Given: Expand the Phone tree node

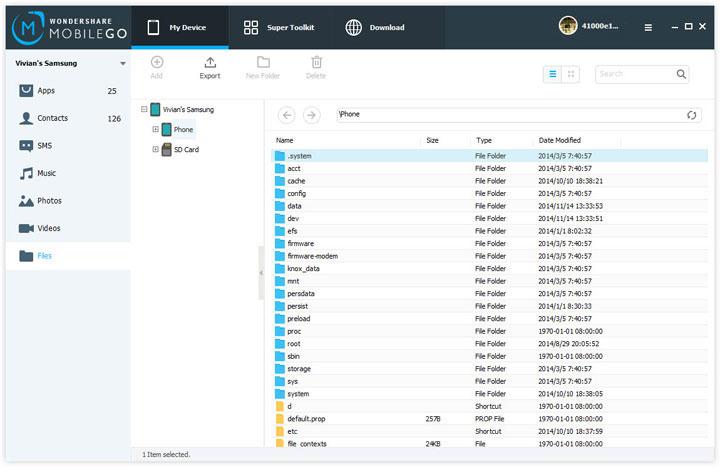Looking at the screenshot, I should coord(155,129).
